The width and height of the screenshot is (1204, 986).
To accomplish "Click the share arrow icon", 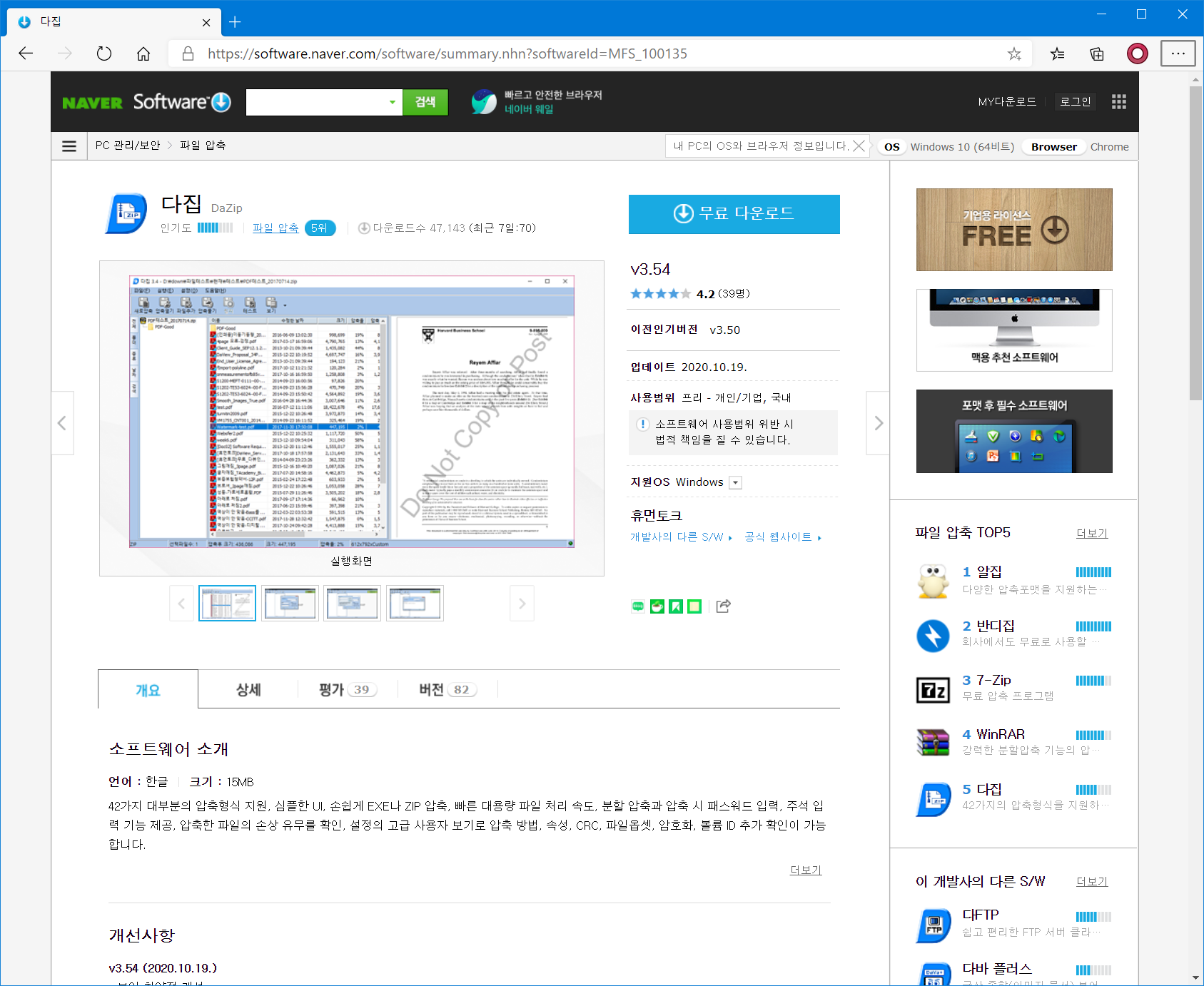I will [x=723, y=606].
